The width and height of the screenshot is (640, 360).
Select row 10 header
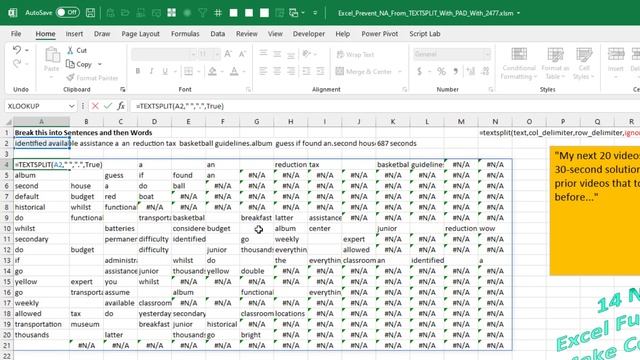(7, 229)
